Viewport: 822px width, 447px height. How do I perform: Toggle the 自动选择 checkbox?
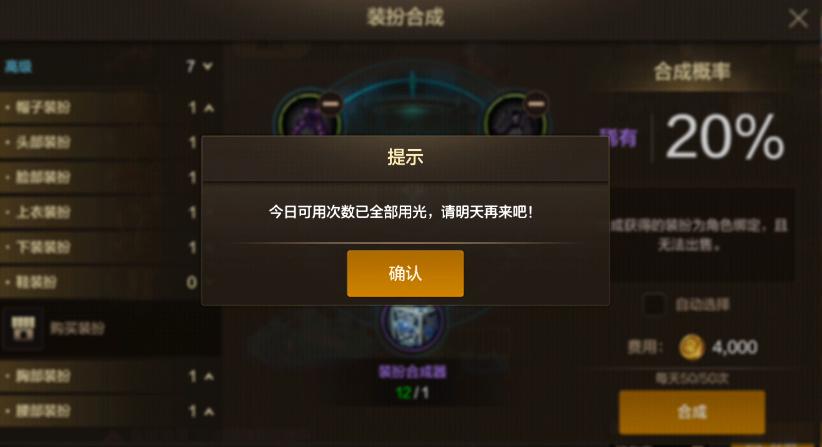[x=654, y=304]
